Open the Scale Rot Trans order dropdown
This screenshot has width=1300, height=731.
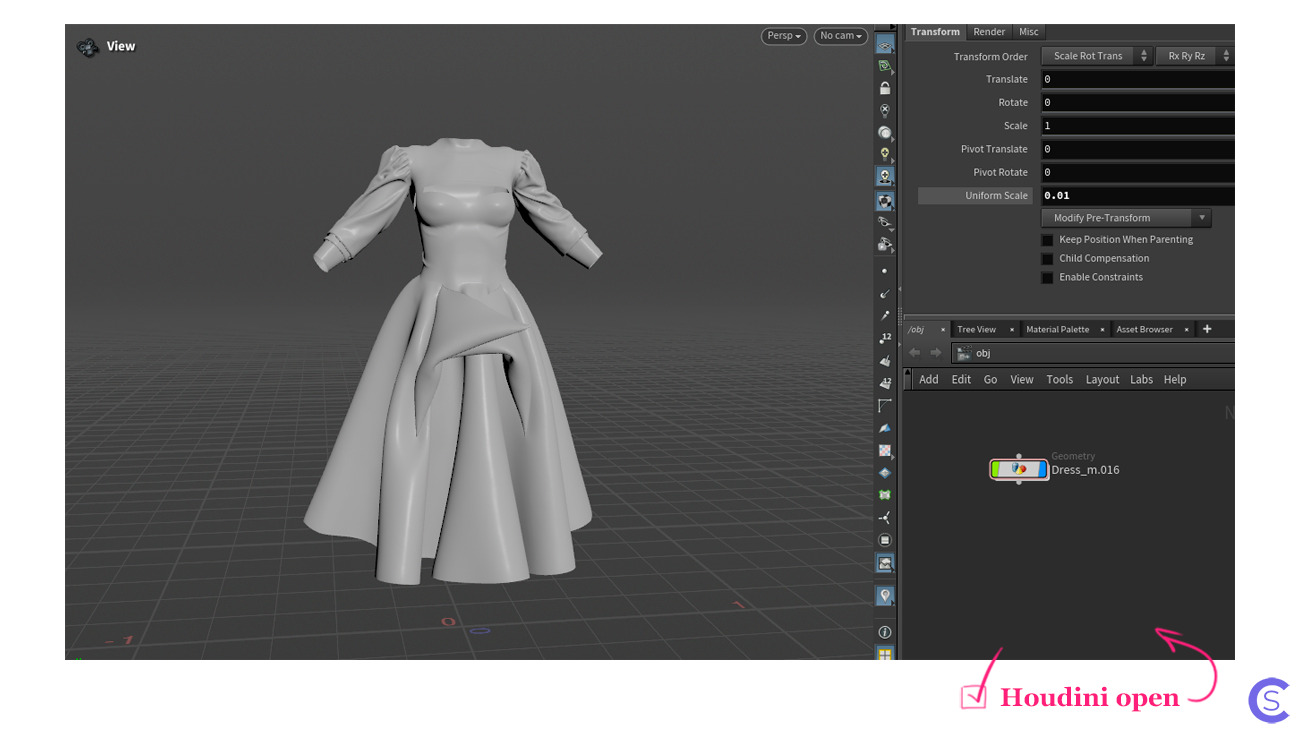tap(1097, 56)
